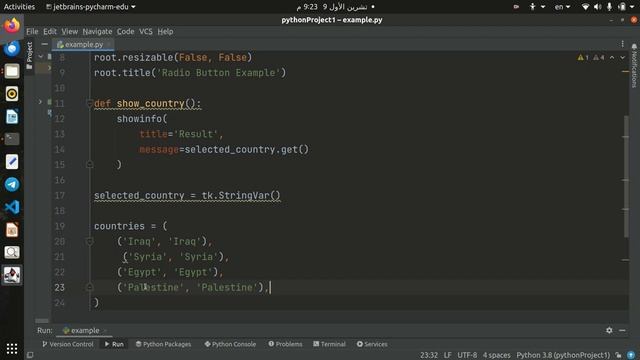
Task: Click the line 23 number in gutter
Action: point(60,287)
